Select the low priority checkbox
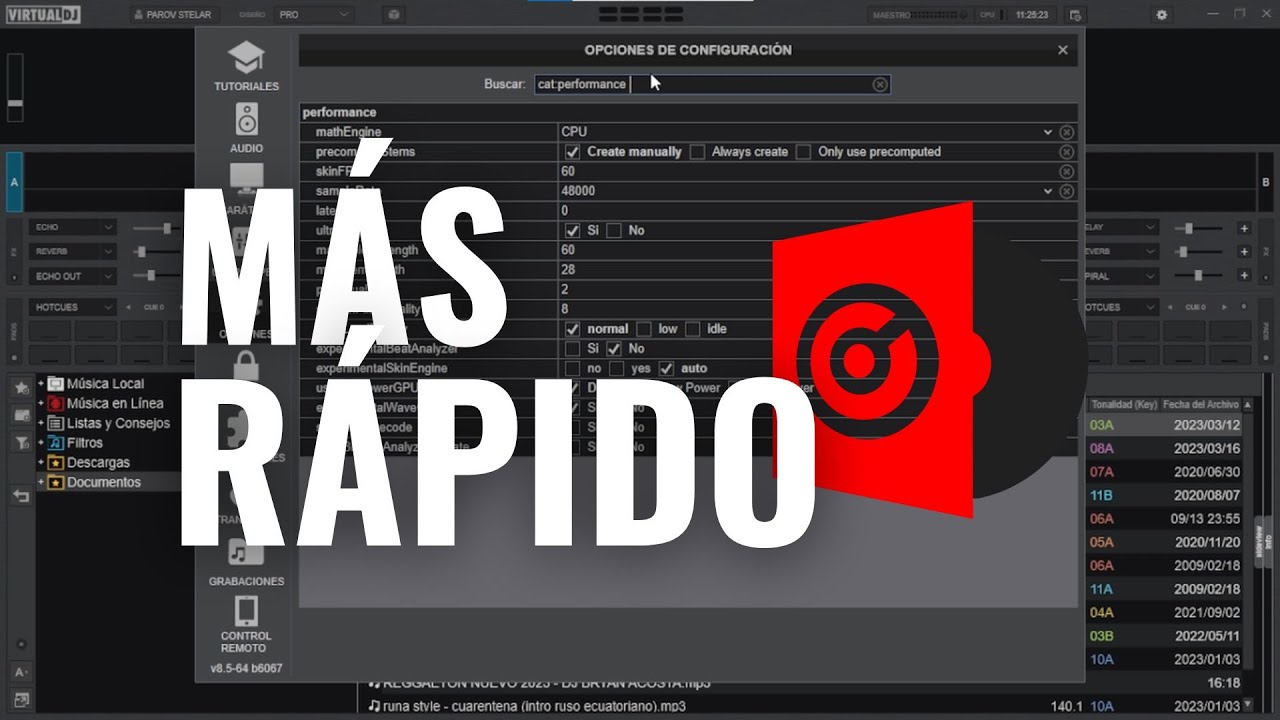The image size is (1280, 720). pyautogui.click(x=644, y=329)
